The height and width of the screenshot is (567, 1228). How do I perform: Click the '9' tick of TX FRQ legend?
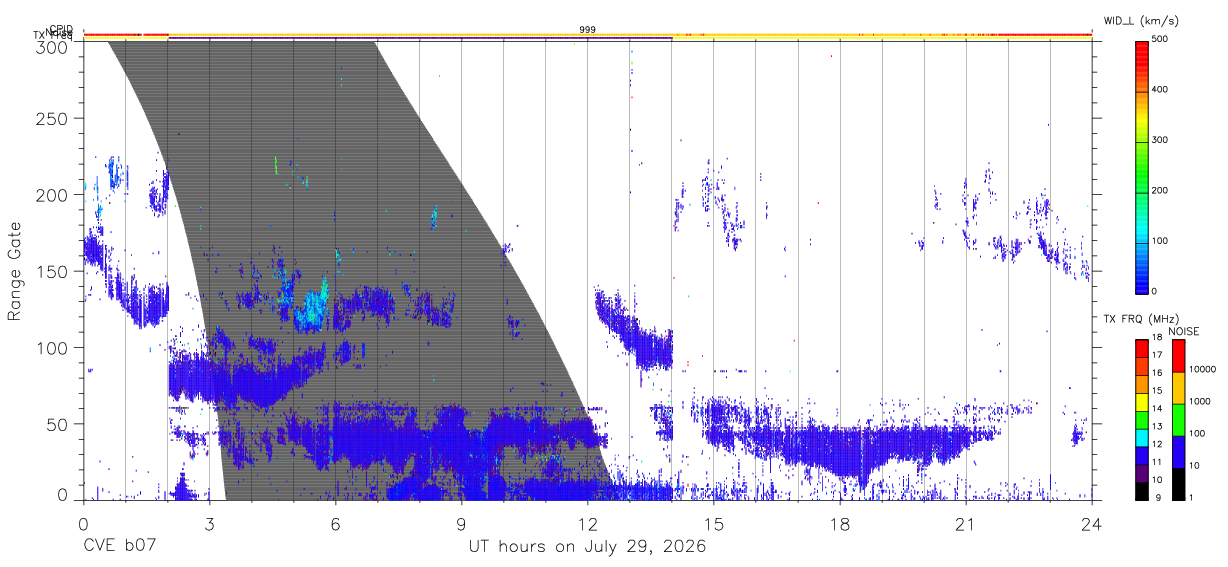pos(1158,498)
